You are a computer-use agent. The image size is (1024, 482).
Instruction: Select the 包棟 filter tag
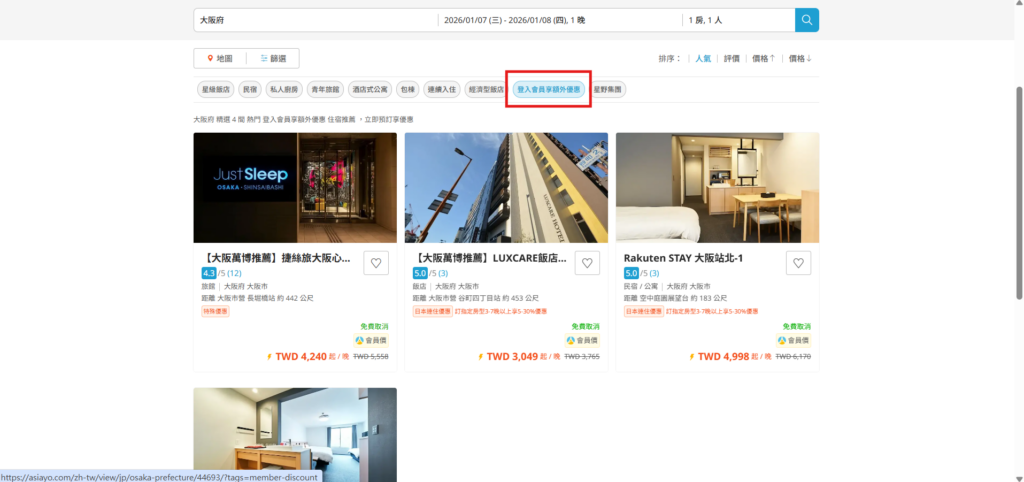pyautogui.click(x=408, y=89)
